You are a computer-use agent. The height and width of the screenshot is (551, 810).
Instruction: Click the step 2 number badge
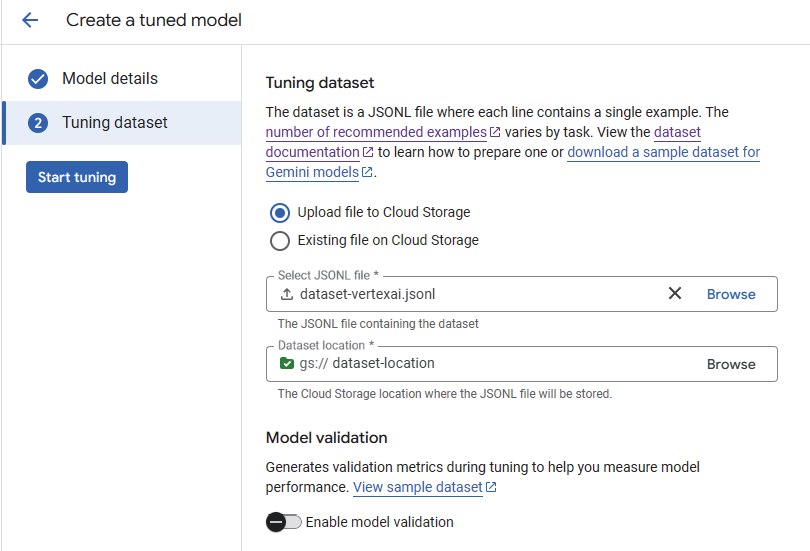38,123
